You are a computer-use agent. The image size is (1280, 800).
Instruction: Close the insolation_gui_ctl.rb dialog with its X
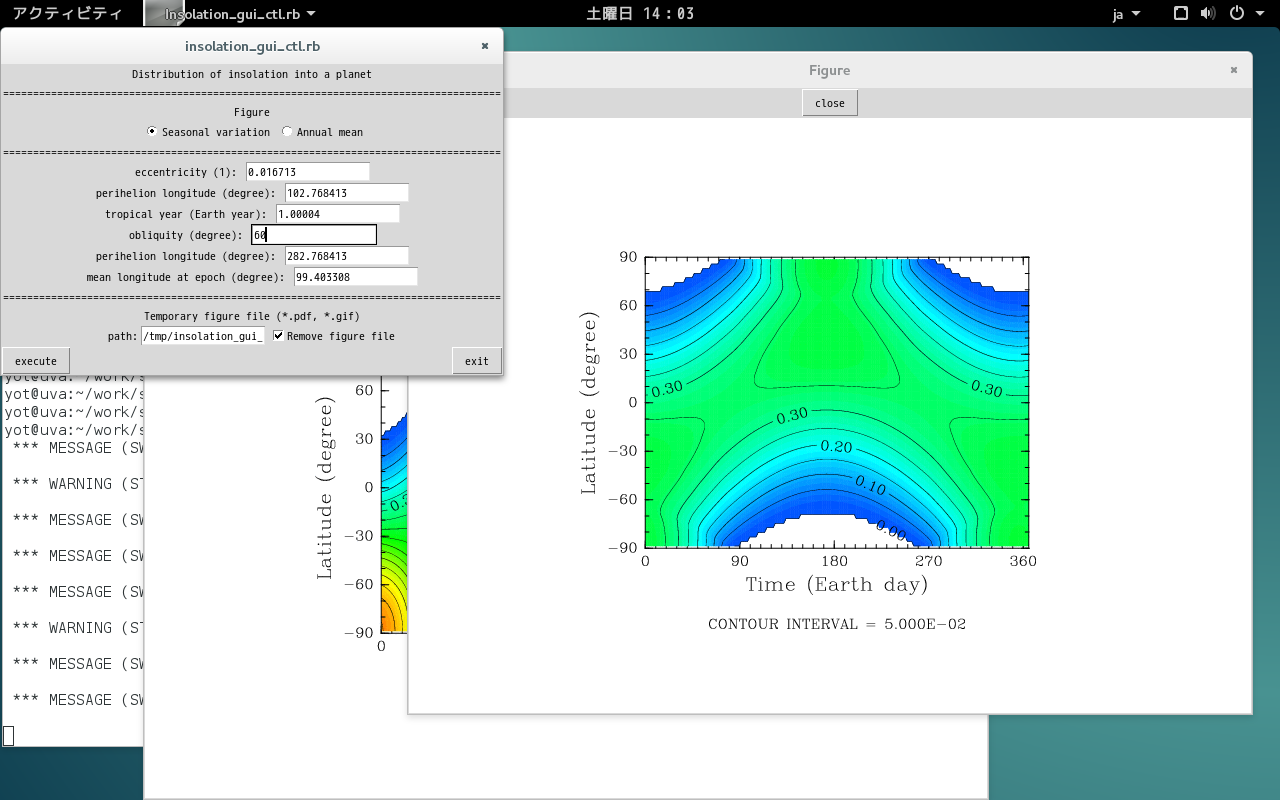click(485, 46)
